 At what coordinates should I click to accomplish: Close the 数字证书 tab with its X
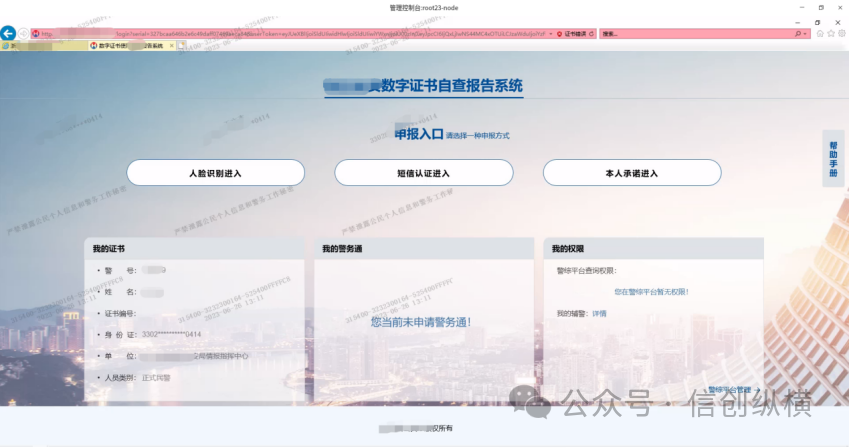(x=172, y=46)
